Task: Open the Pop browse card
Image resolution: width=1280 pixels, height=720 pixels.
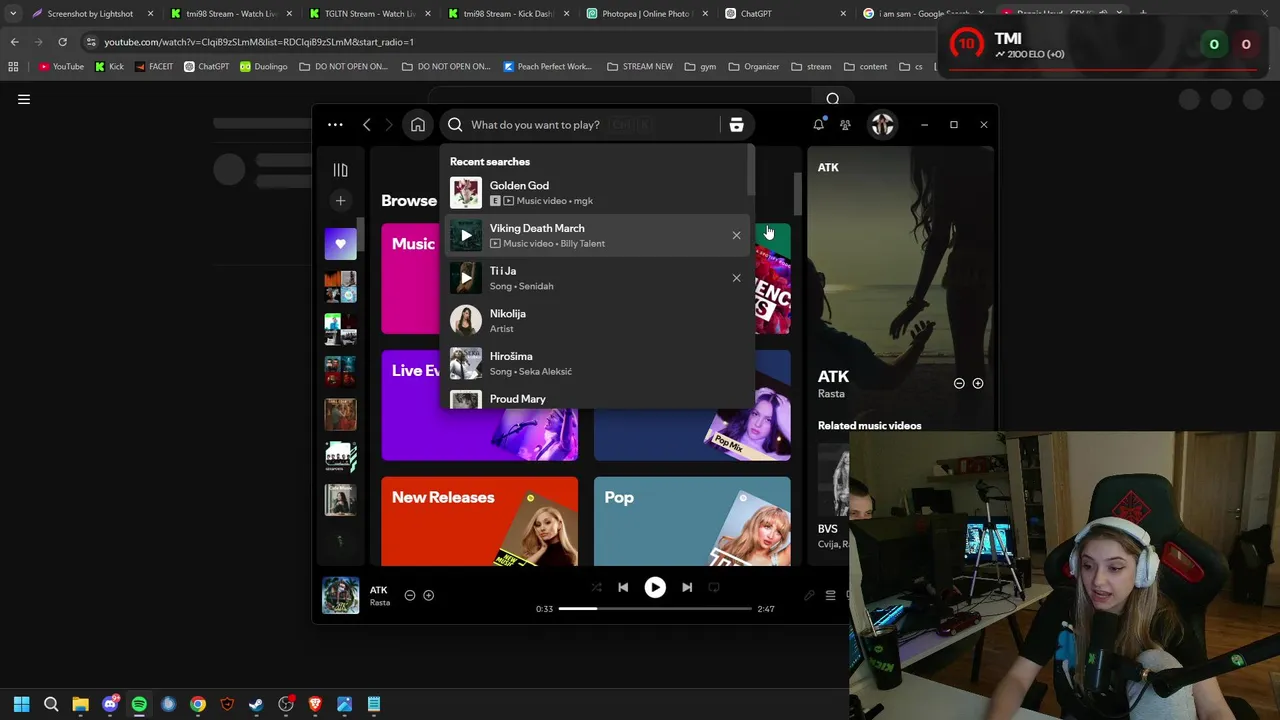Action: click(x=692, y=521)
